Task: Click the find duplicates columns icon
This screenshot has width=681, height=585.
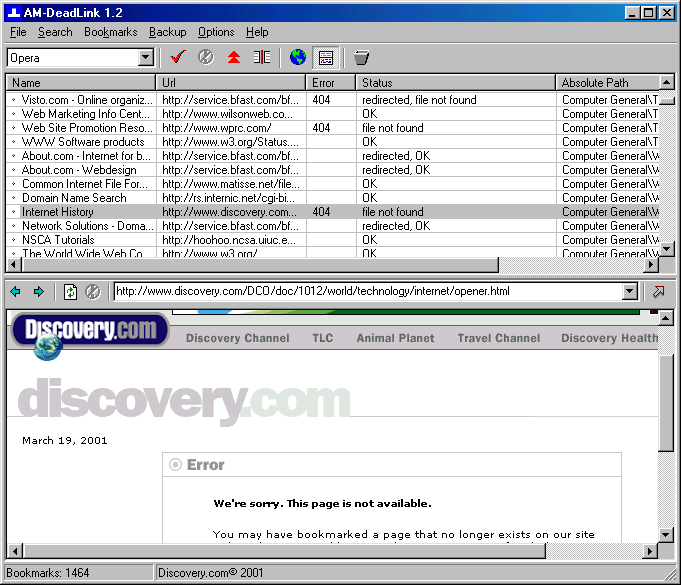Action: coord(262,57)
